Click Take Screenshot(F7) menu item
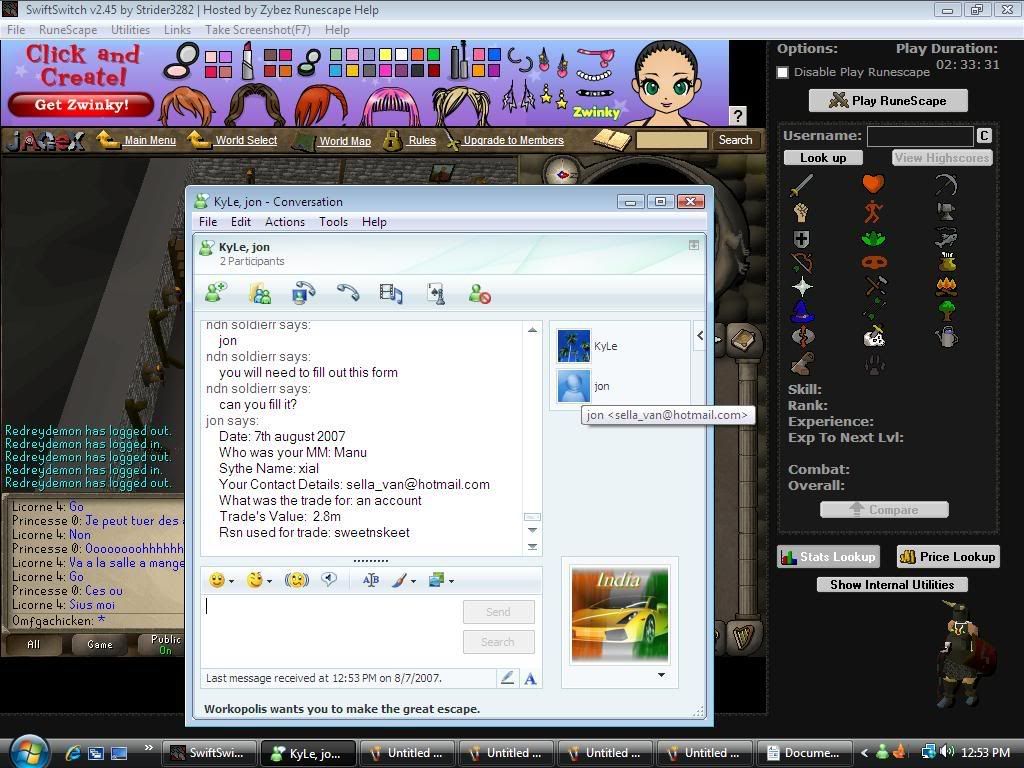The image size is (1024, 768). (257, 30)
